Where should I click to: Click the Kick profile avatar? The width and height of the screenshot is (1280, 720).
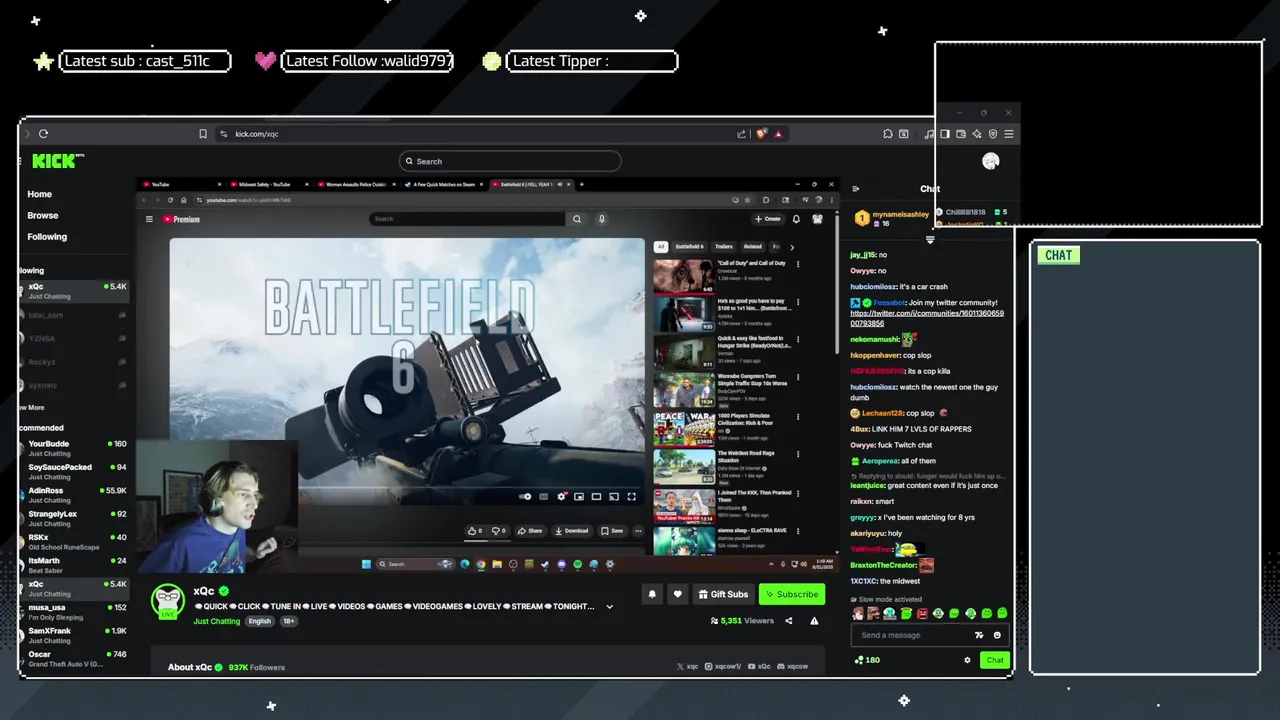pos(990,161)
